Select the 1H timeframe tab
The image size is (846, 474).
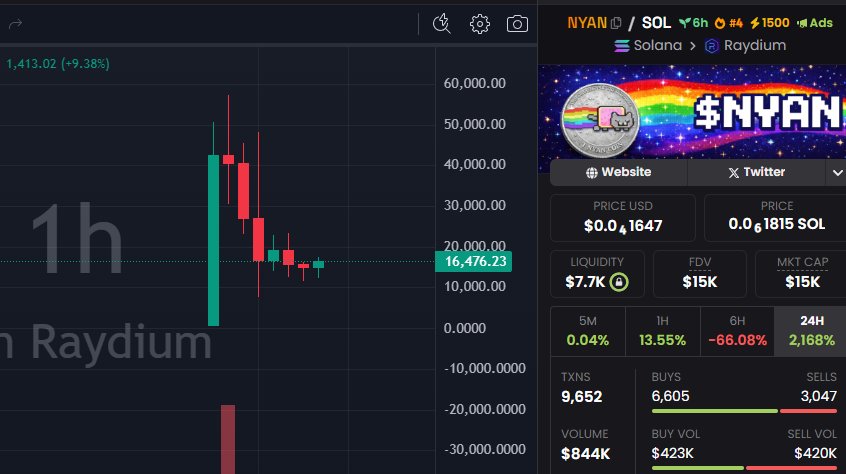pyautogui.click(x=663, y=331)
